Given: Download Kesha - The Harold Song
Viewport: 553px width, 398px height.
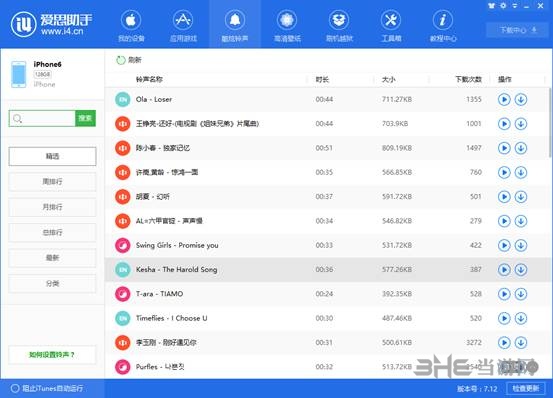Looking at the screenshot, I should pos(521,270).
